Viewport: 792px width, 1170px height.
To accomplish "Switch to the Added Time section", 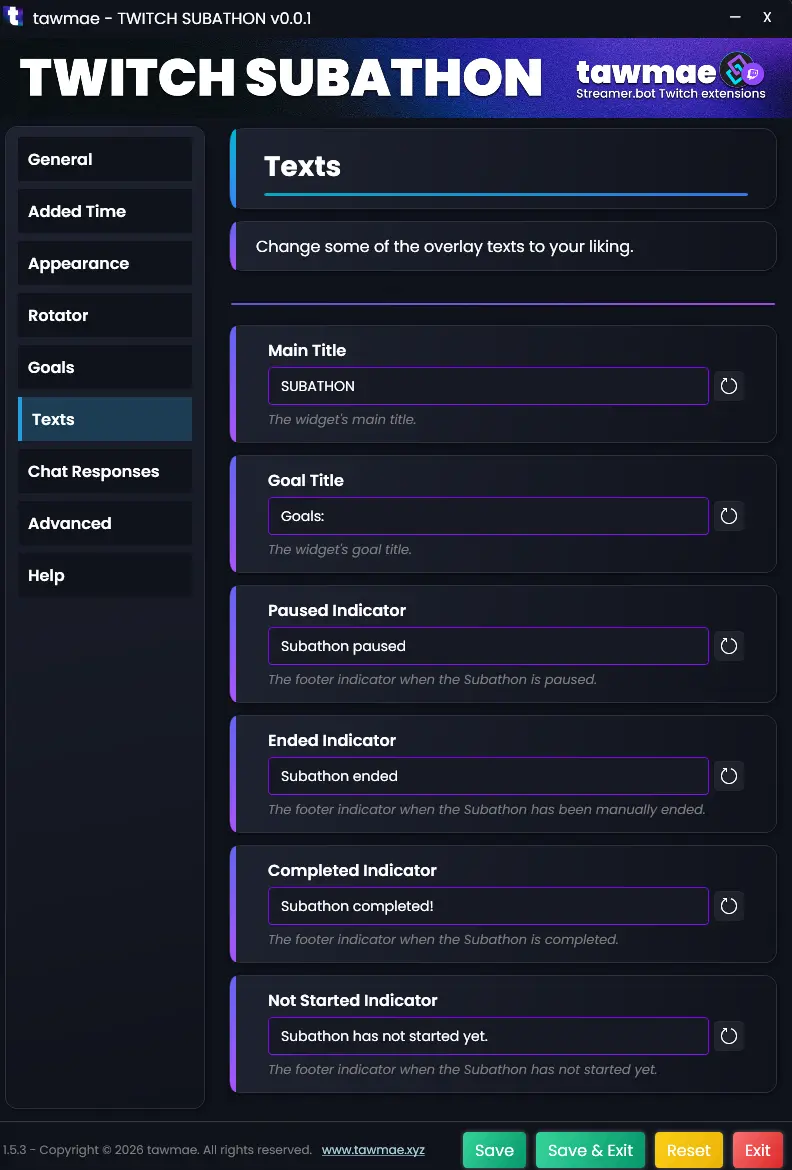I will (105, 212).
